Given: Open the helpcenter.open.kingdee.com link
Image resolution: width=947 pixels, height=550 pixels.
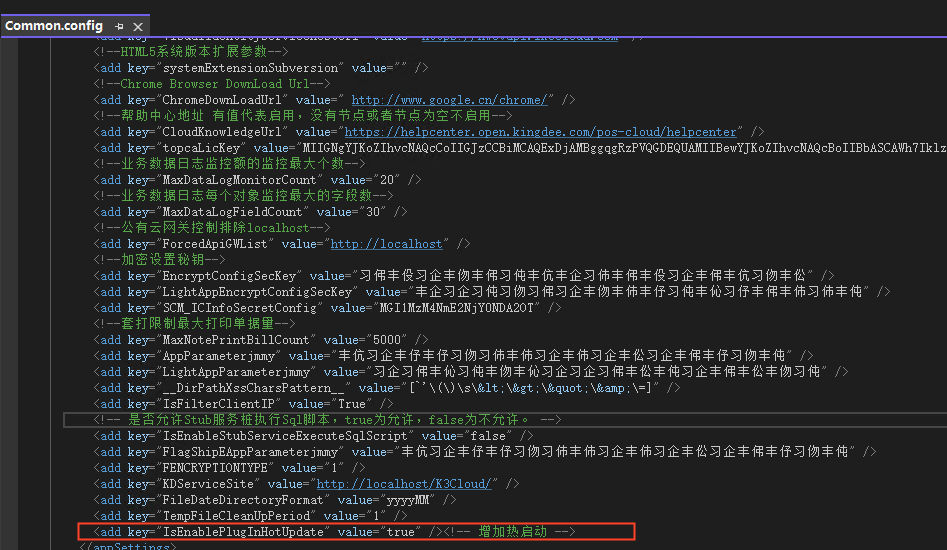Looking at the screenshot, I should 541,132.
